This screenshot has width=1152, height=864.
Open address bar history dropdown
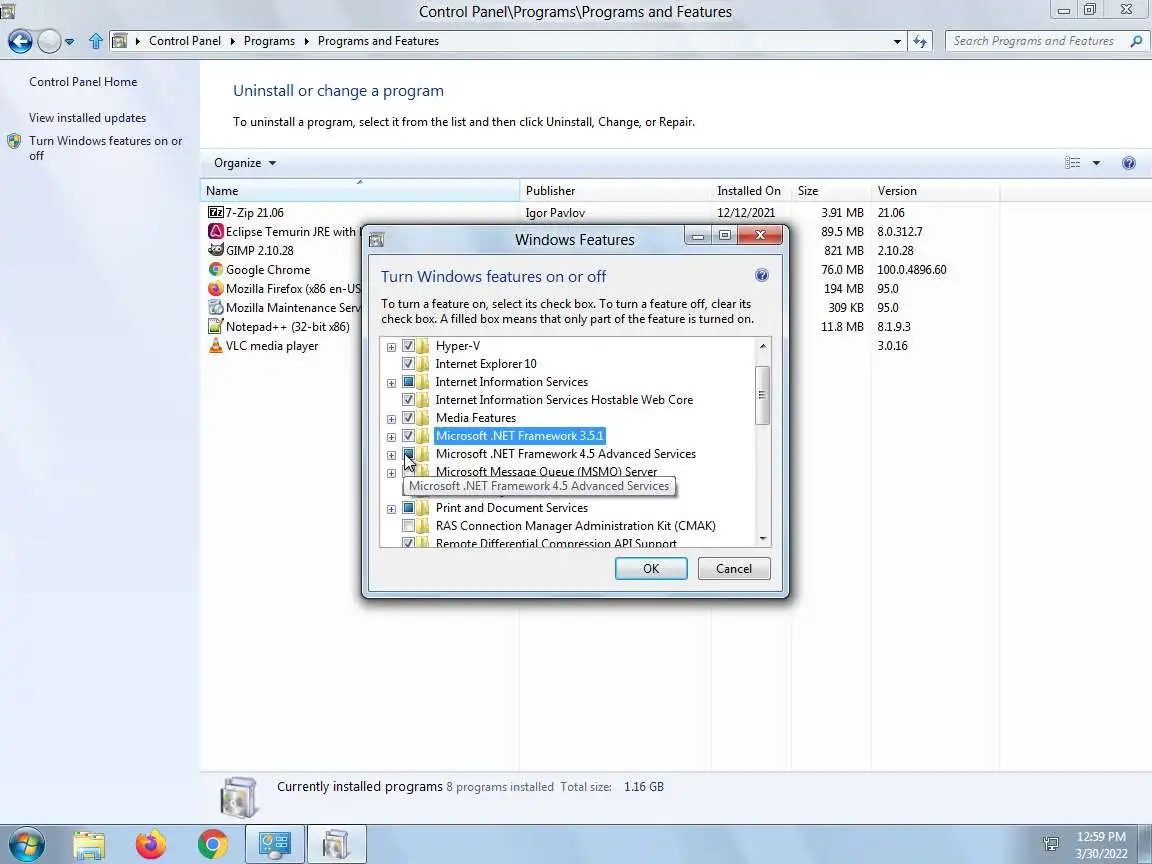tap(897, 41)
